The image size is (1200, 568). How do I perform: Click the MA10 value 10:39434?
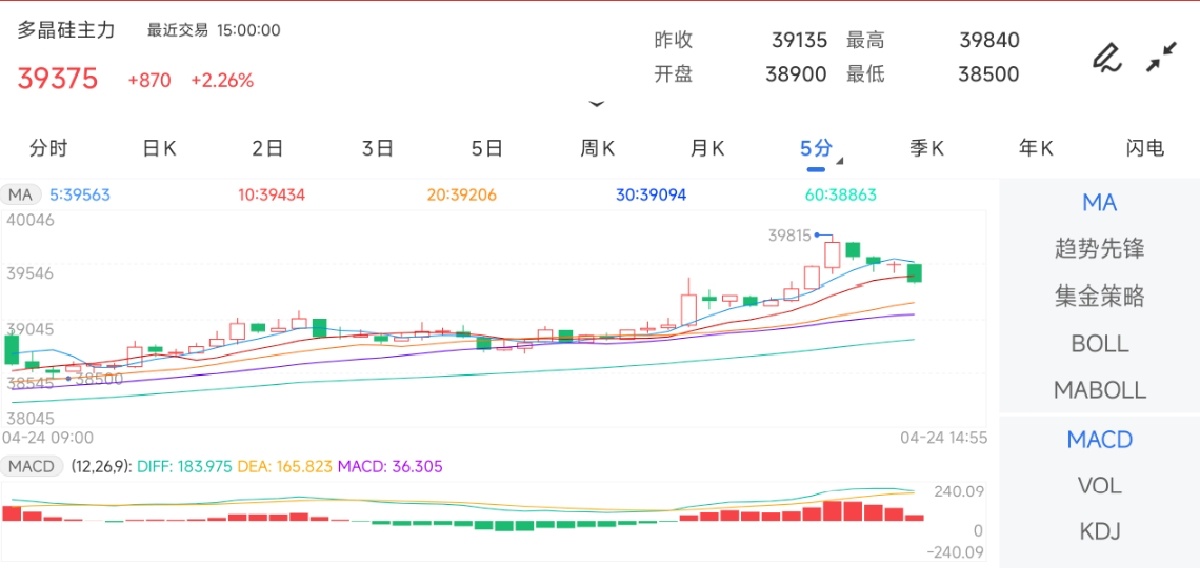[271, 195]
